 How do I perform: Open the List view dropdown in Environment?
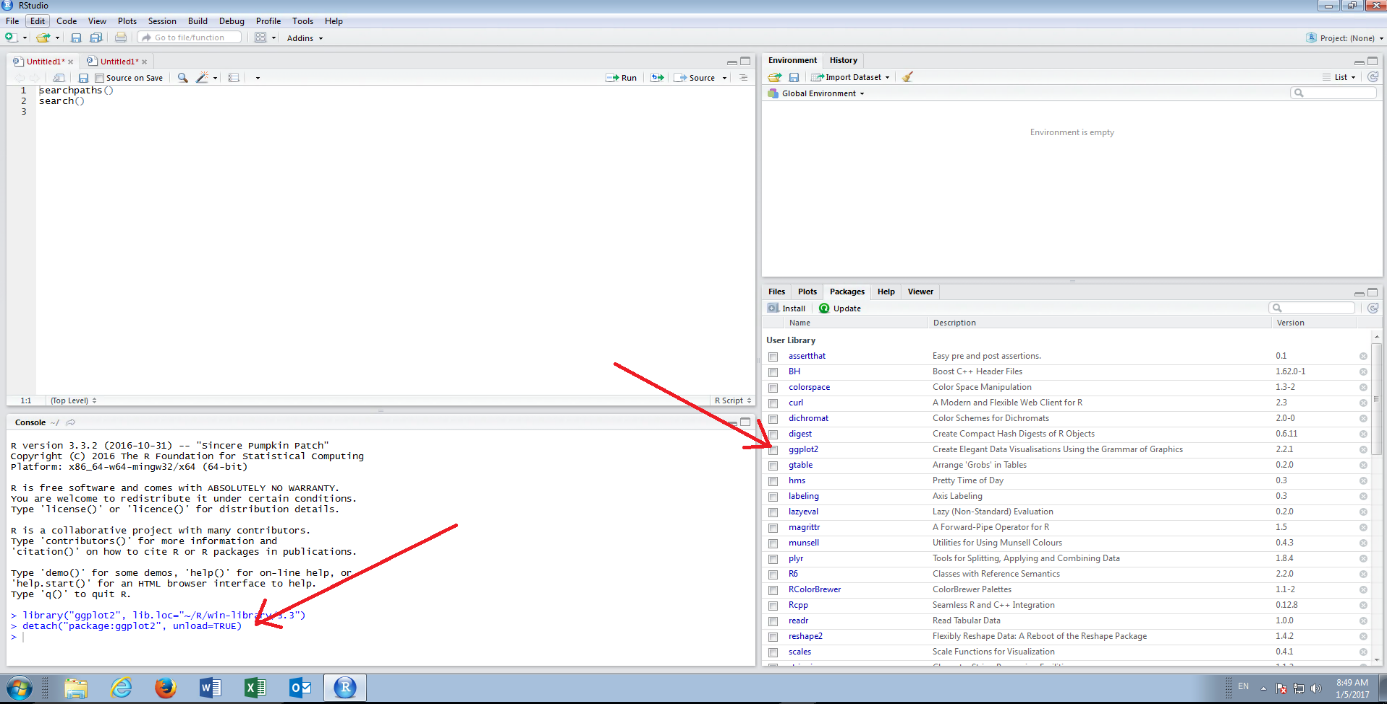[x=1339, y=77]
